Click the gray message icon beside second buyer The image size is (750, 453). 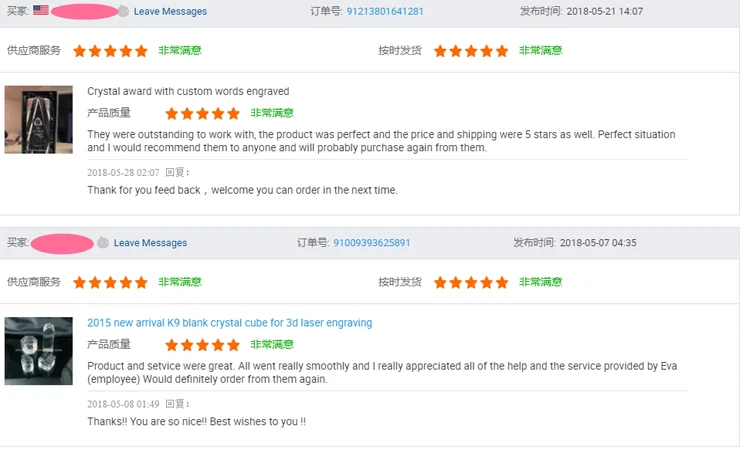(103, 243)
